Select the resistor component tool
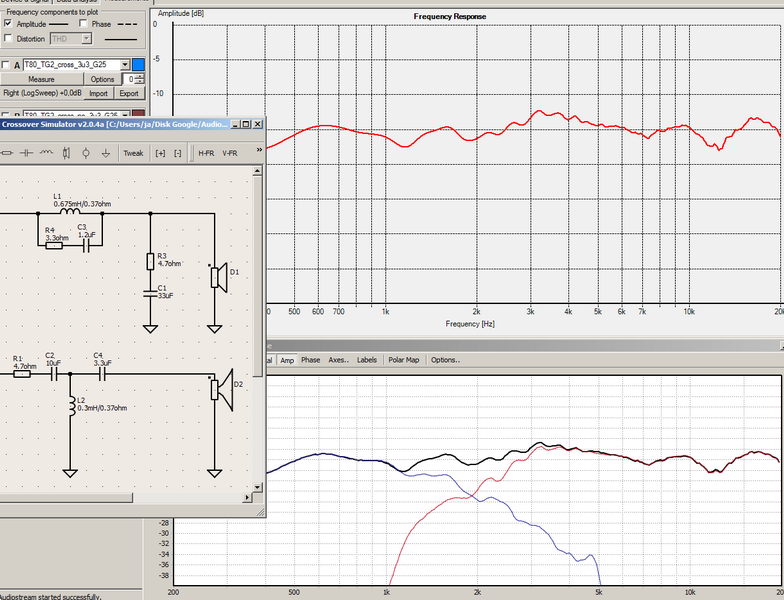784x600 pixels. pos(7,153)
